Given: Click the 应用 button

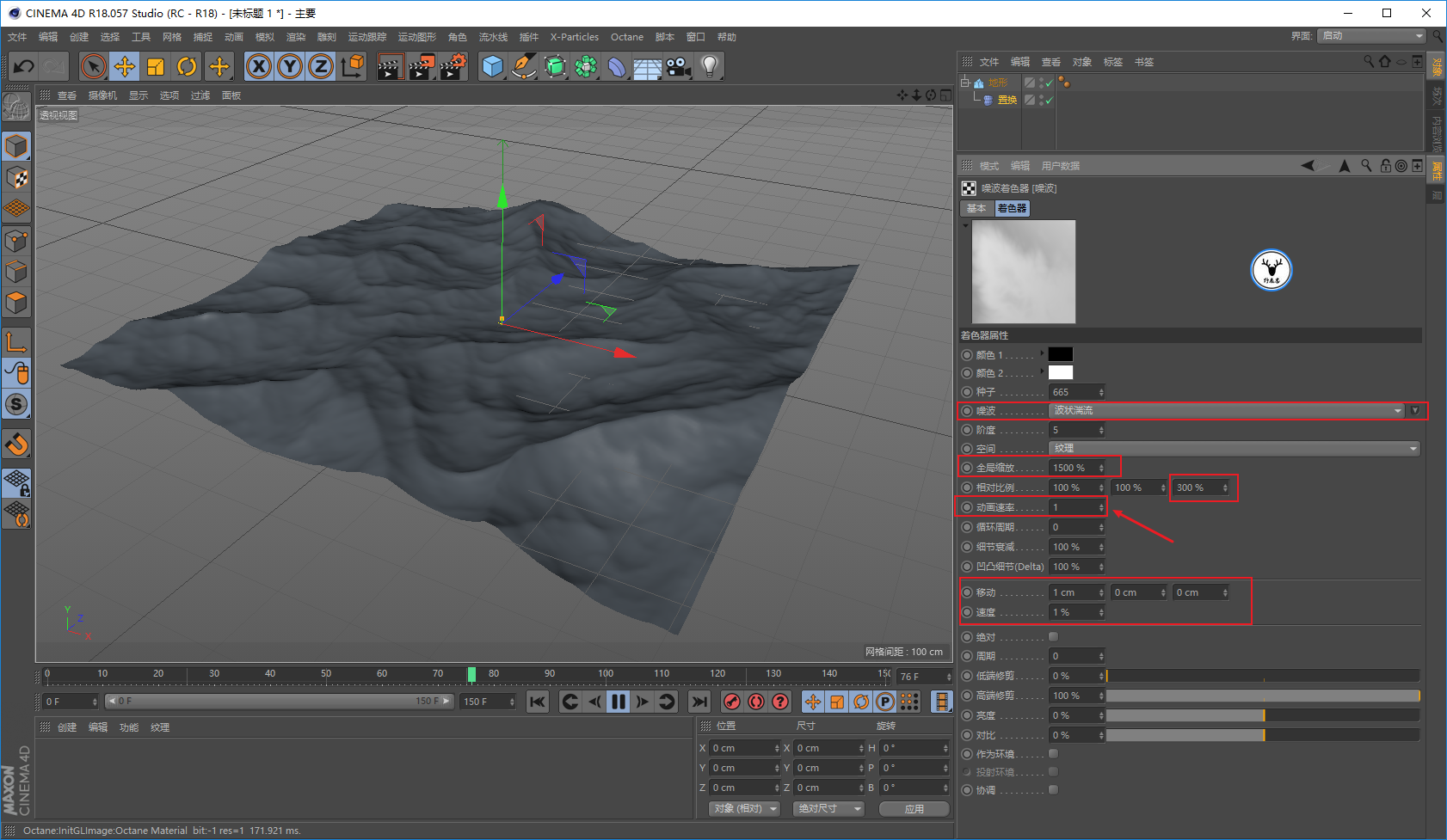Looking at the screenshot, I should coord(914,809).
